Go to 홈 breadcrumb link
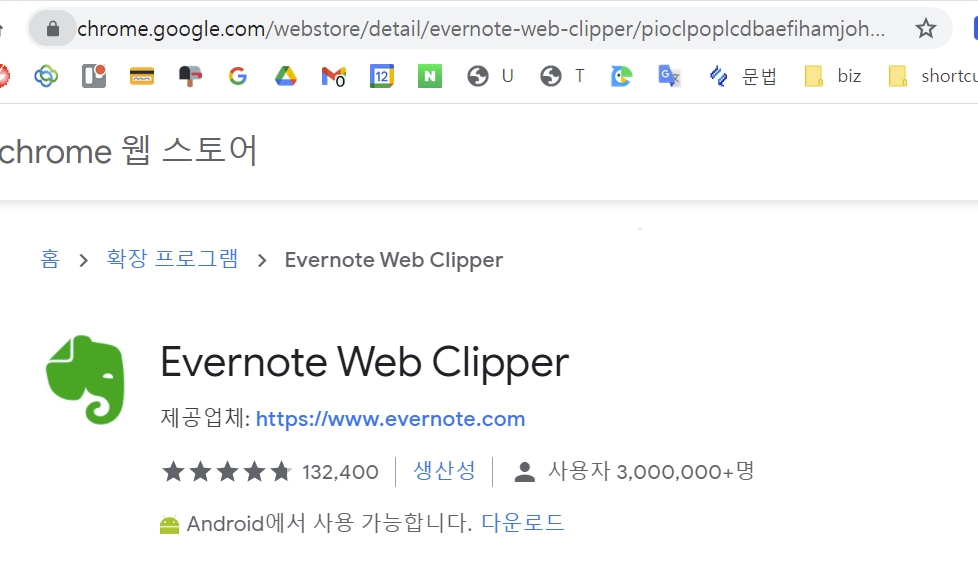Image resolution: width=978 pixels, height=564 pixels. [x=50, y=259]
